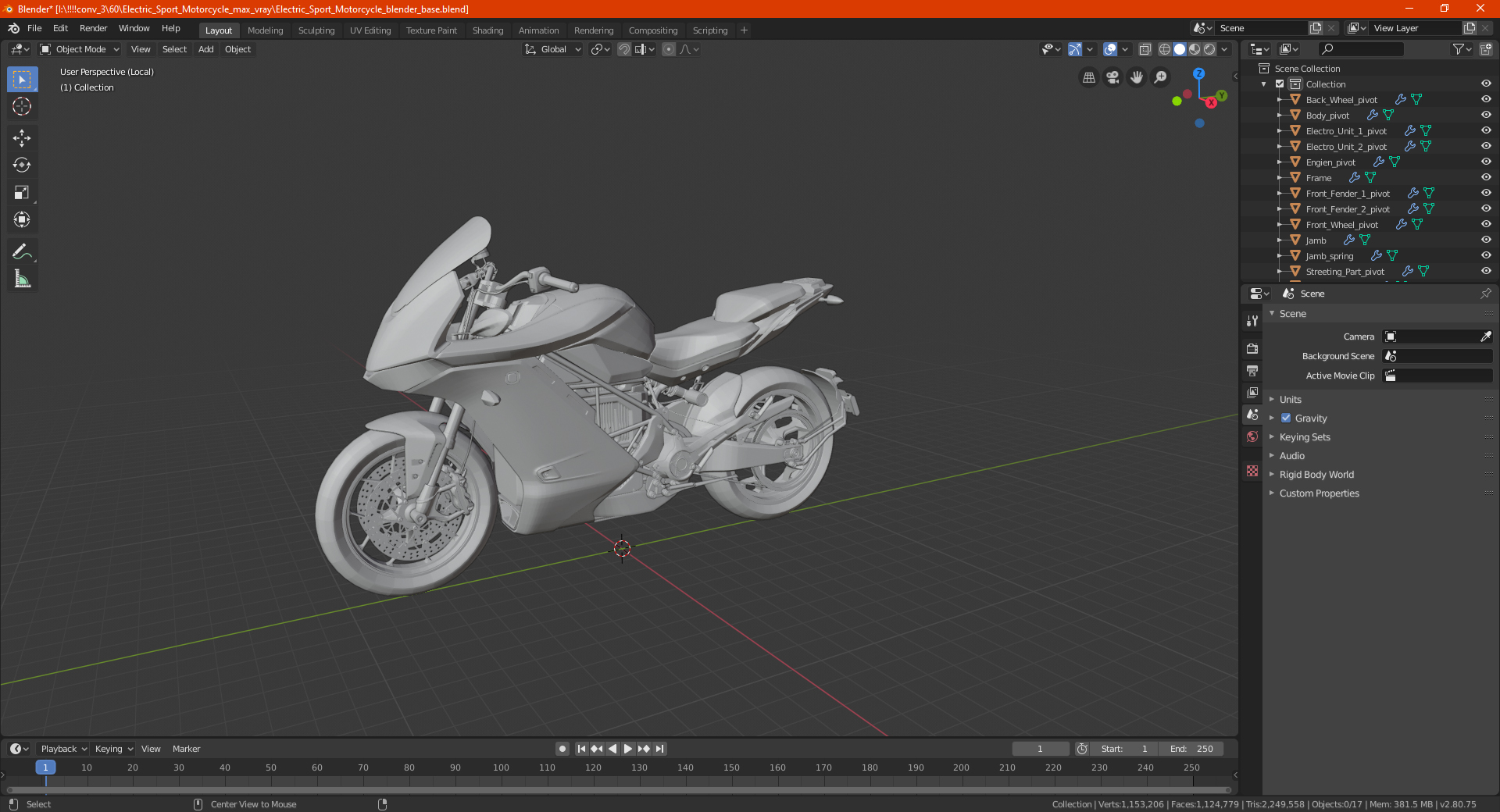Open the View Layer properties tab
Viewport: 1500px width, 812px height.
[1252, 392]
